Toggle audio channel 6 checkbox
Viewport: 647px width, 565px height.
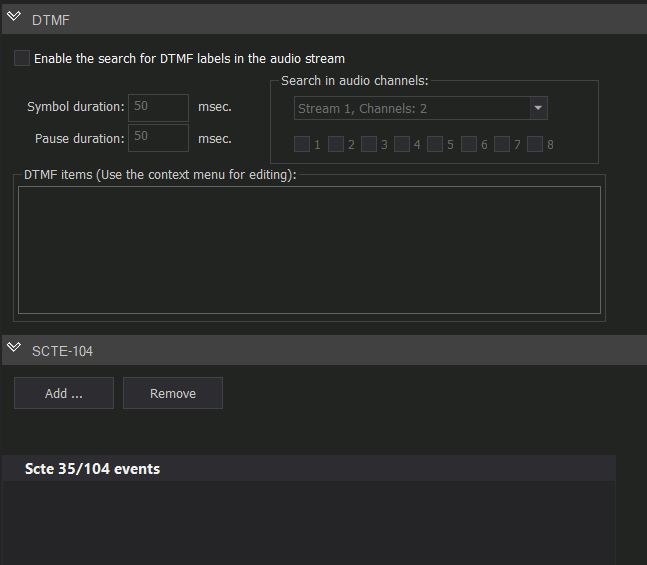468,144
